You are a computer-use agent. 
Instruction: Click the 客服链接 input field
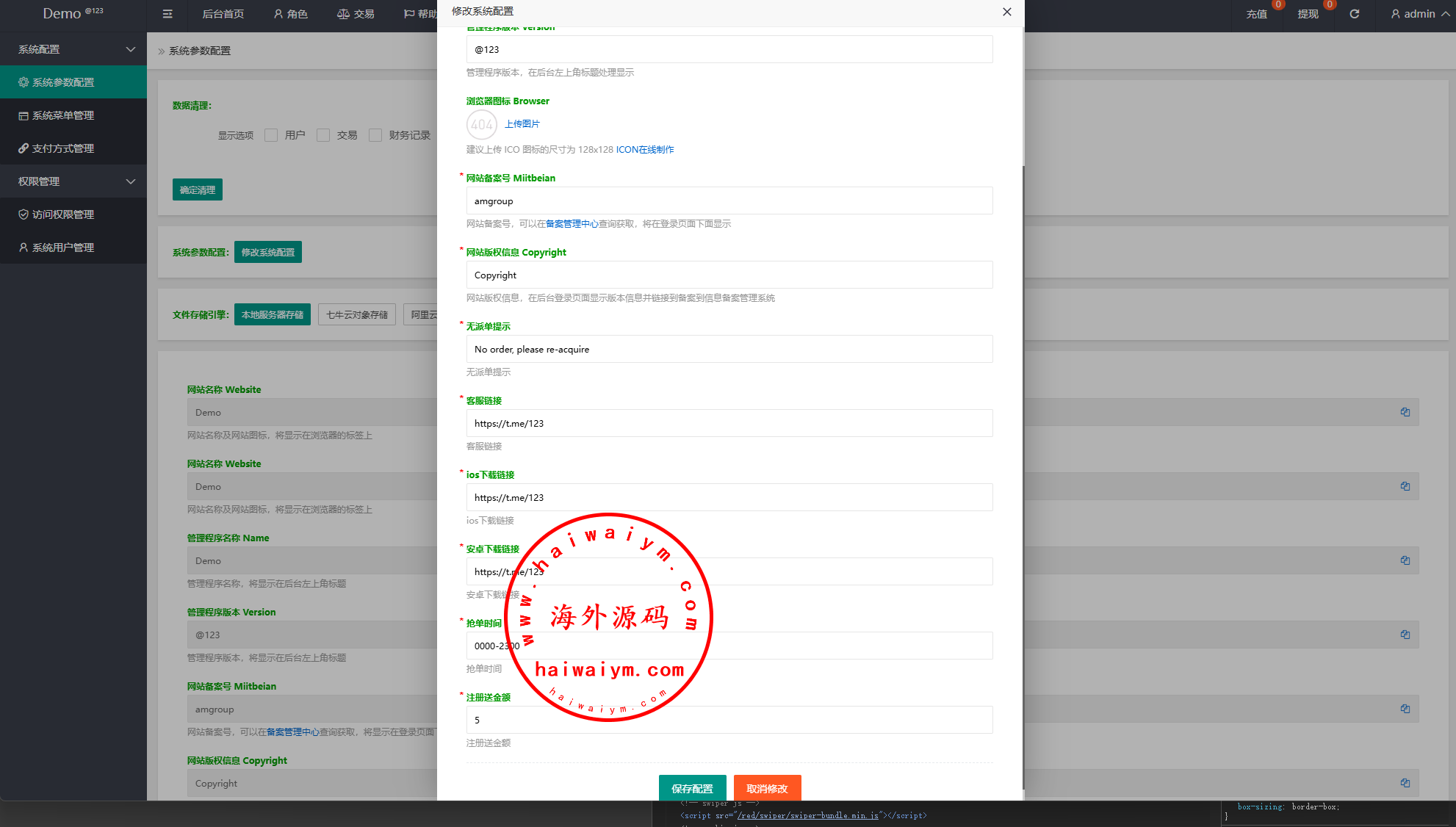pyautogui.click(x=729, y=423)
